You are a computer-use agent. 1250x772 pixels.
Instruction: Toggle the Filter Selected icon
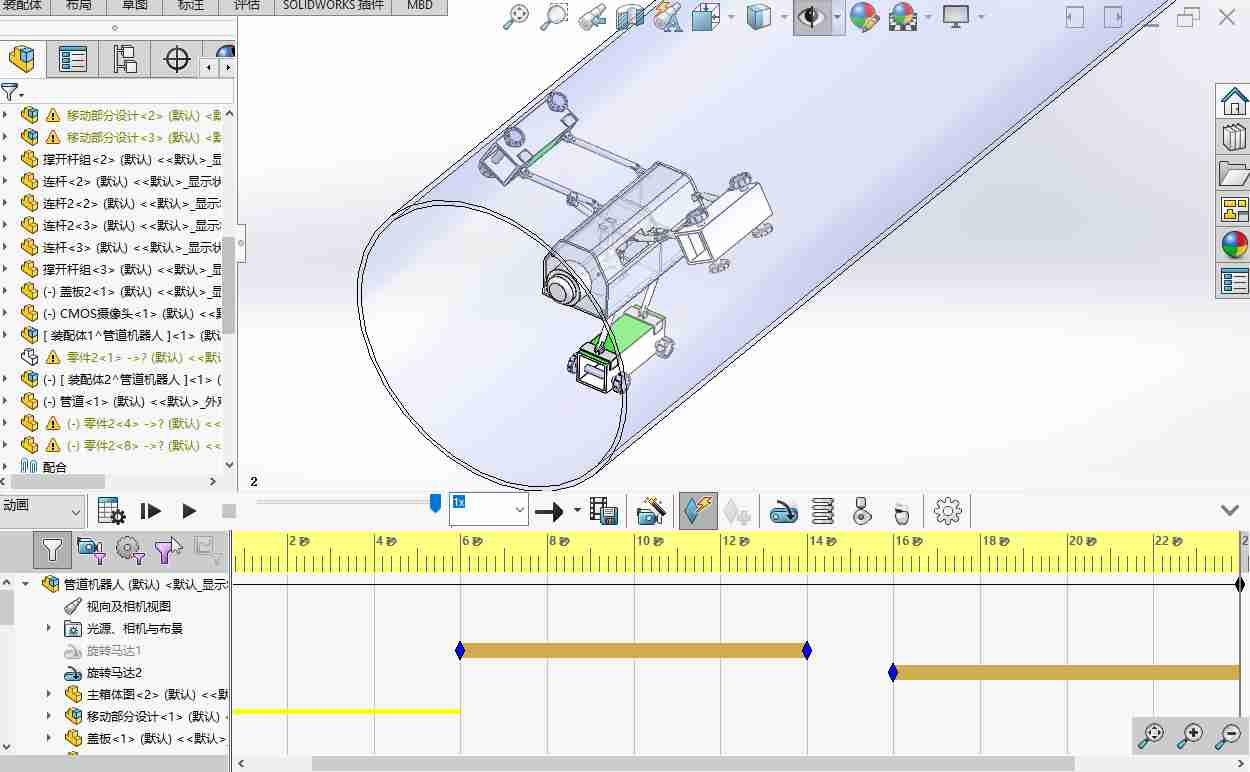click(168, 548)
